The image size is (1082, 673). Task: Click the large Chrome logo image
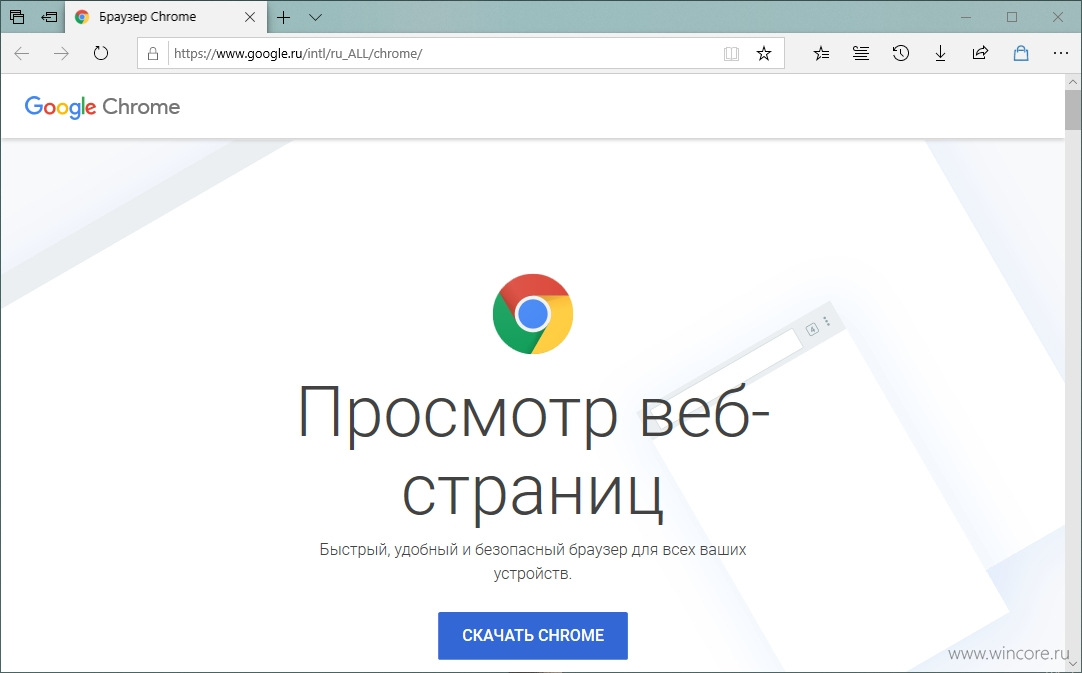click(533, 314)
